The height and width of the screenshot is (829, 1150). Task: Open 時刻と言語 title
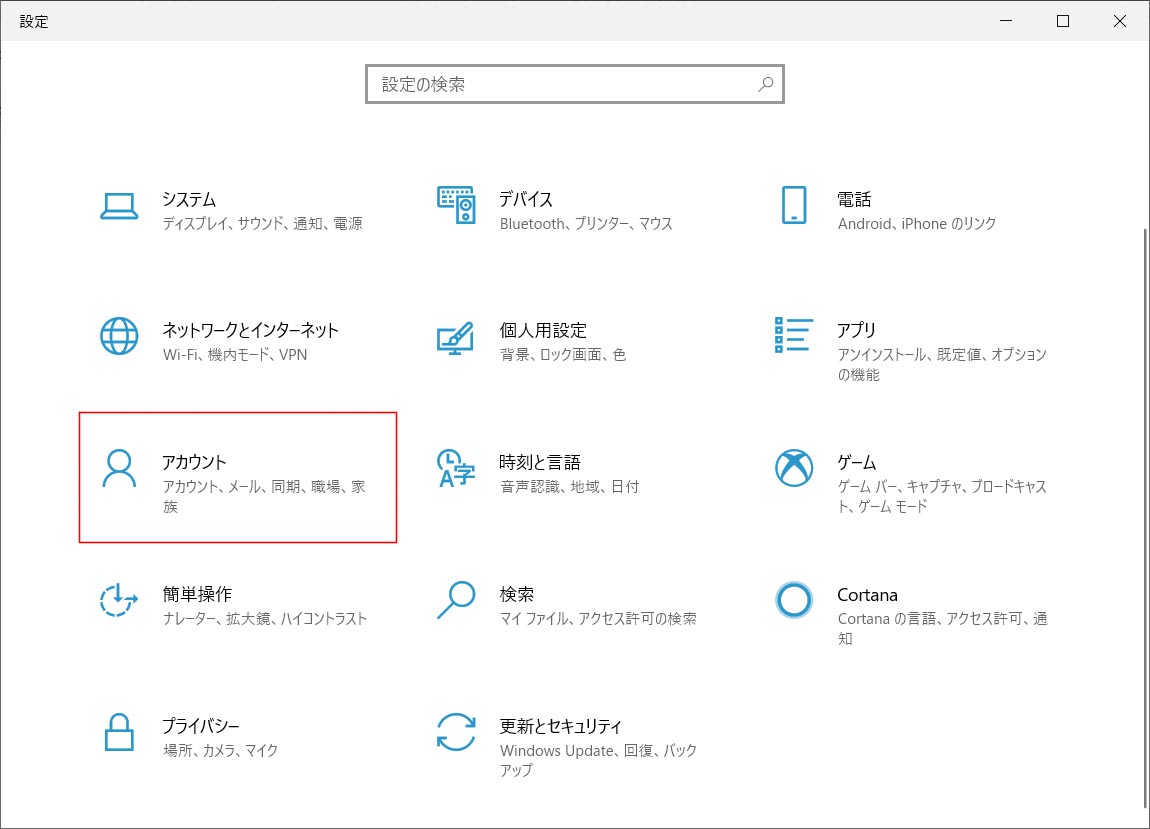tap(541, 462)
